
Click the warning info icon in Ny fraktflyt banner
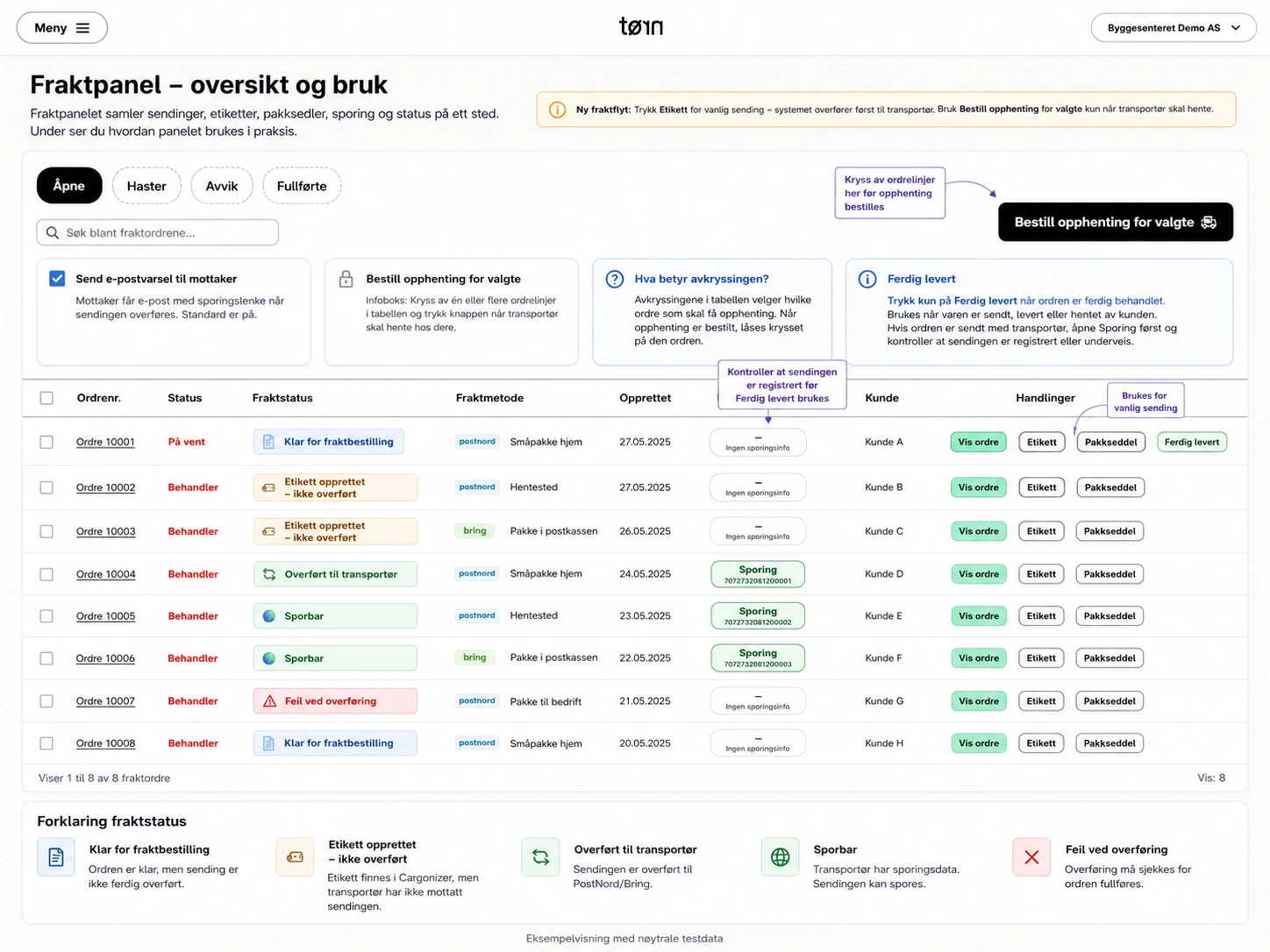(557, 110)
